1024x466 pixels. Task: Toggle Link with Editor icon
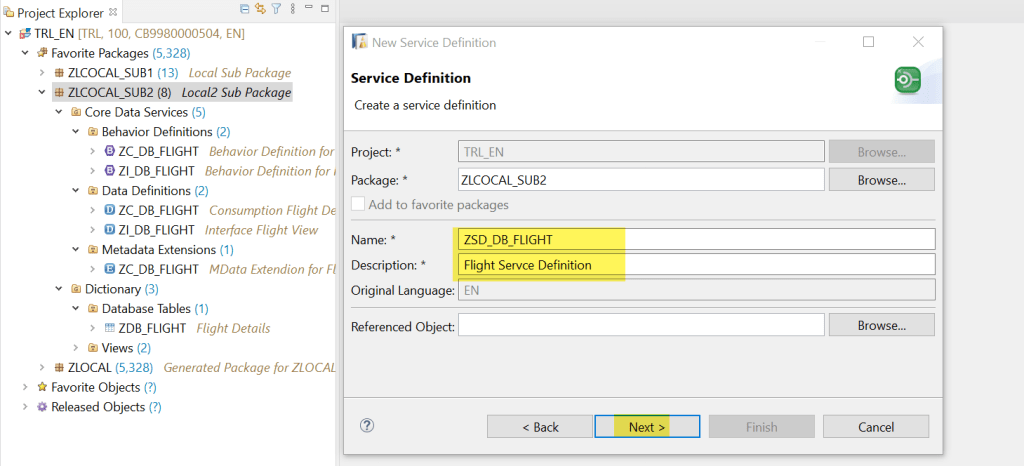pyautogui.click(x=260, y=10)
